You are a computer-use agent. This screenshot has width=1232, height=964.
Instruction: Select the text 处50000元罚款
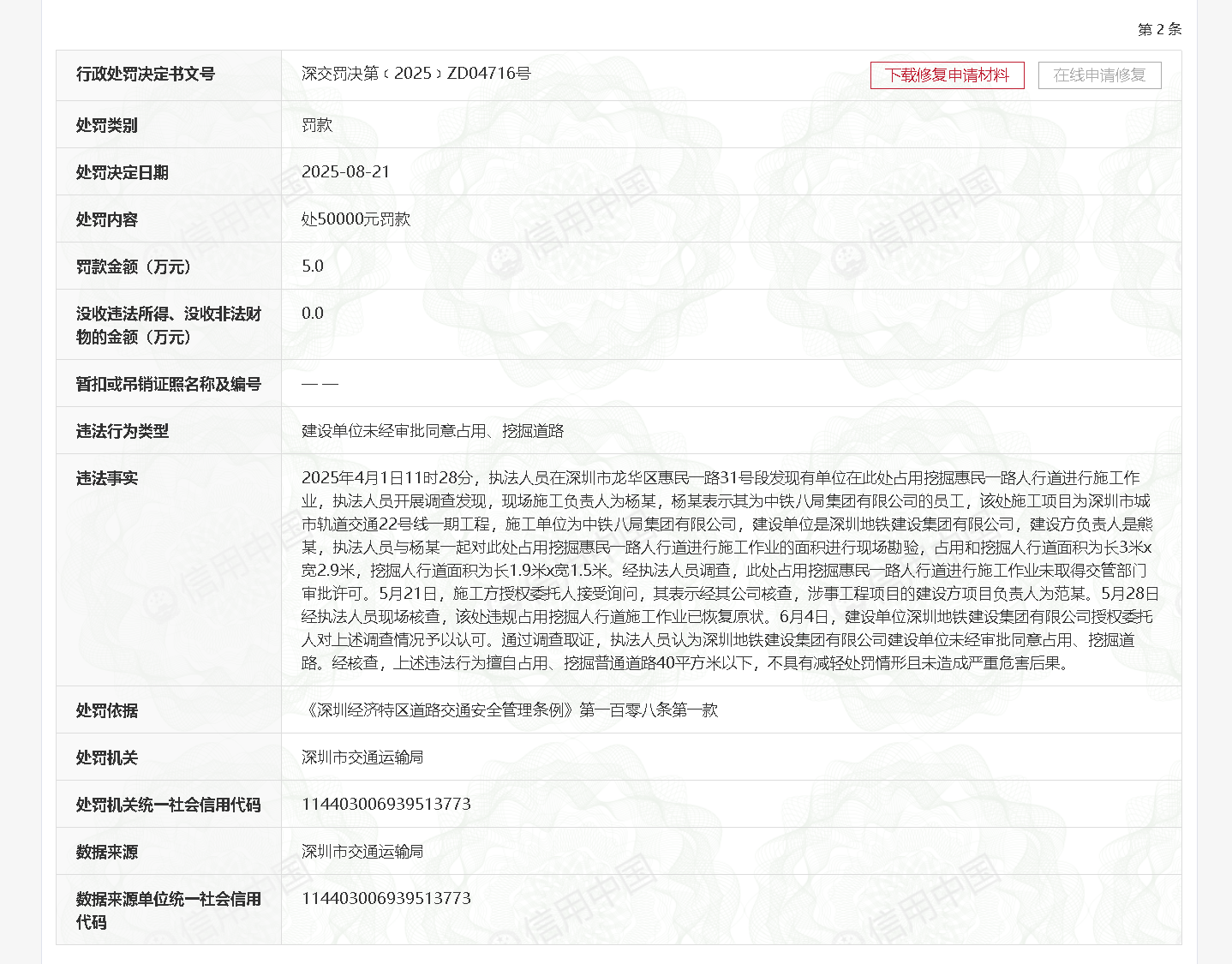[x=356, y=219]
